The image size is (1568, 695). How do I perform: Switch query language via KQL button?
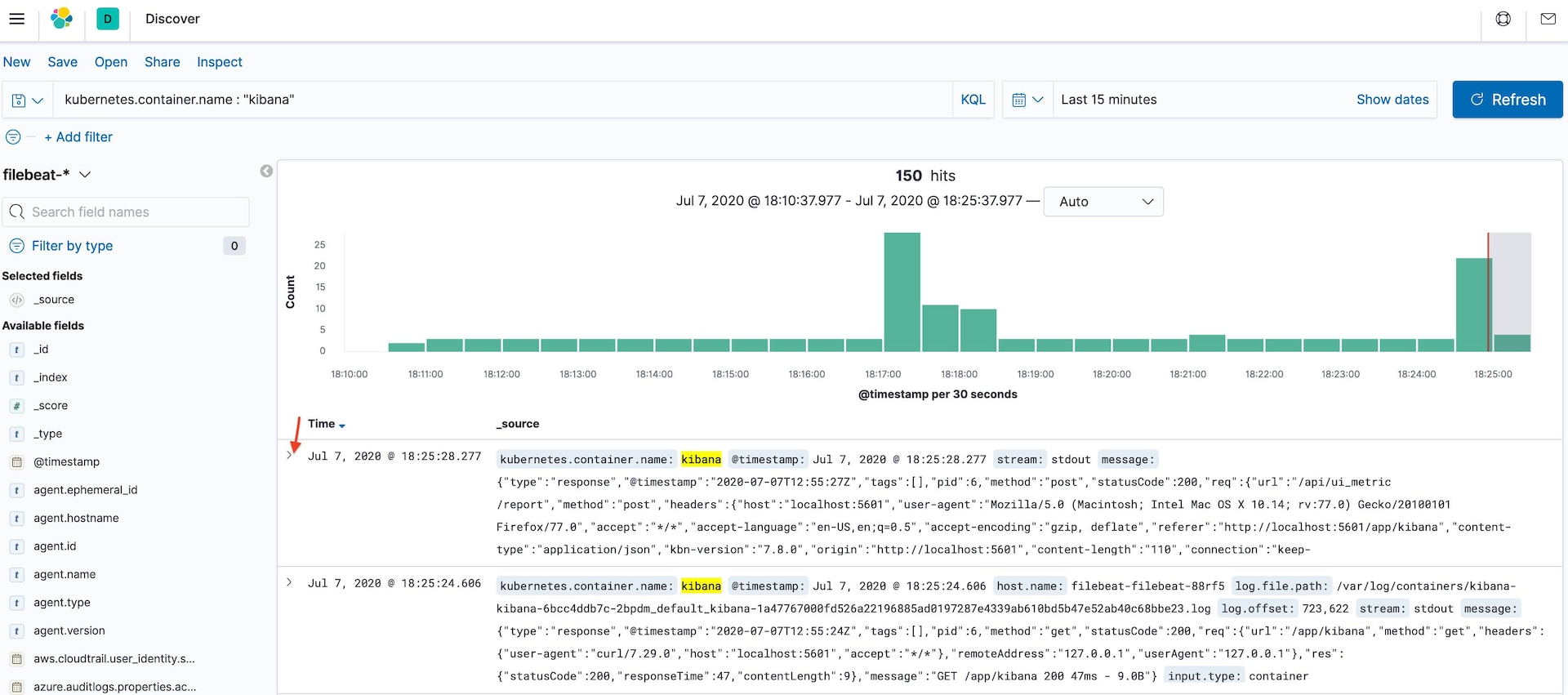click(x=973, y=100)
